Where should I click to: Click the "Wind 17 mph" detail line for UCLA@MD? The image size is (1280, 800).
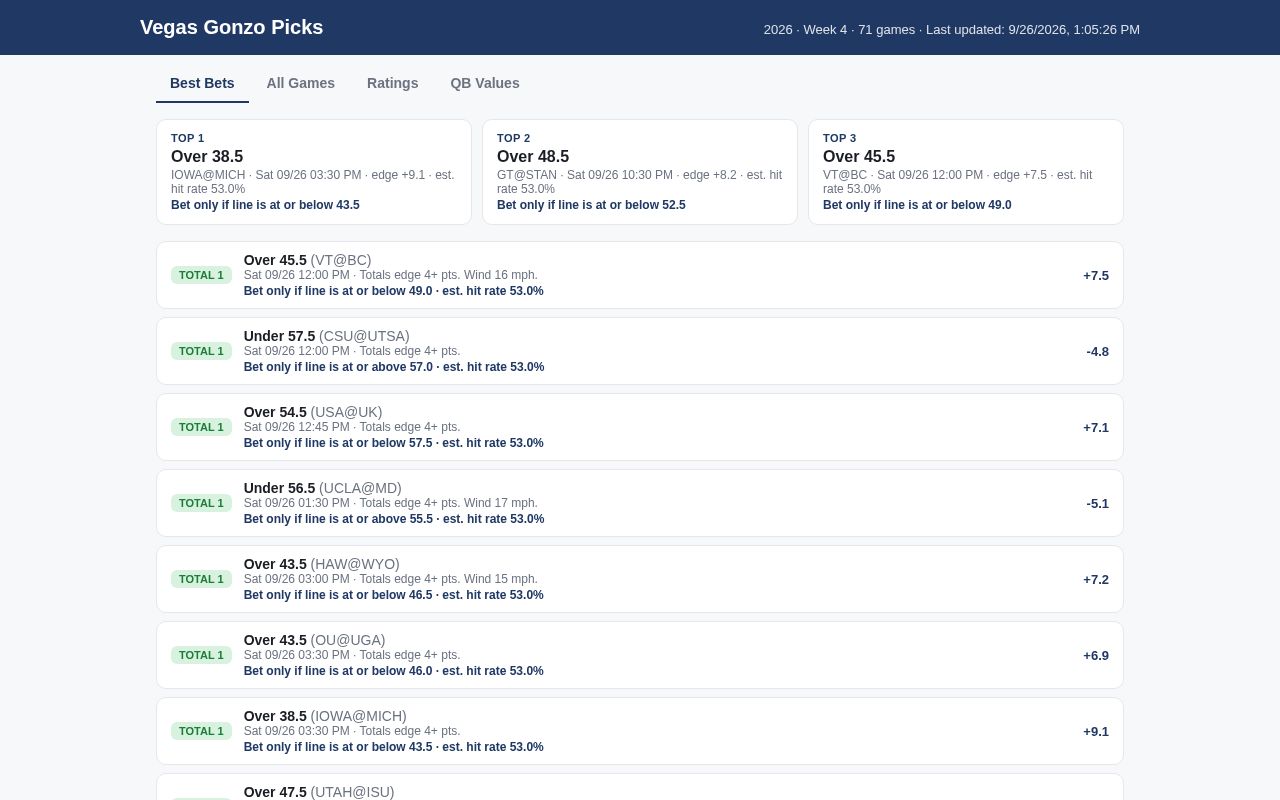point(391,503)
